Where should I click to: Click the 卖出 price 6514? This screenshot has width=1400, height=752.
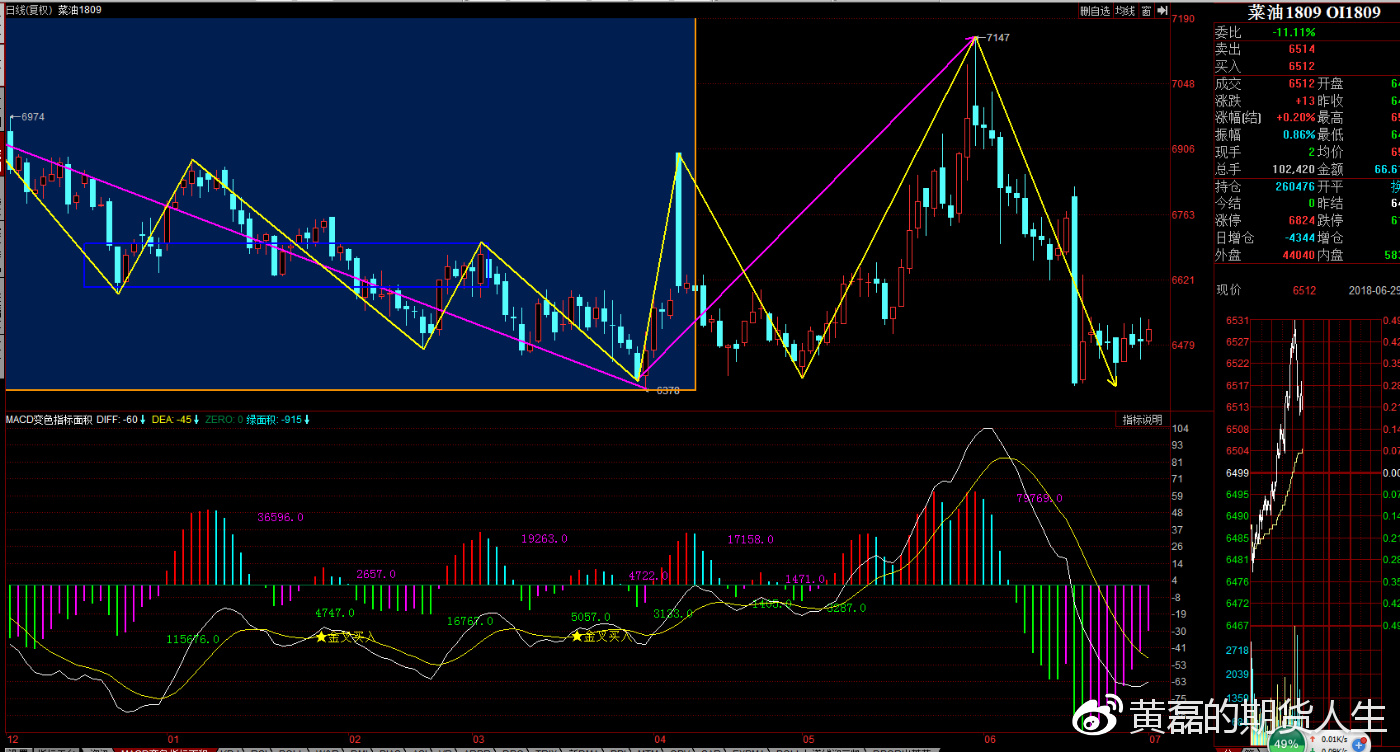[x=1301, y=49]
